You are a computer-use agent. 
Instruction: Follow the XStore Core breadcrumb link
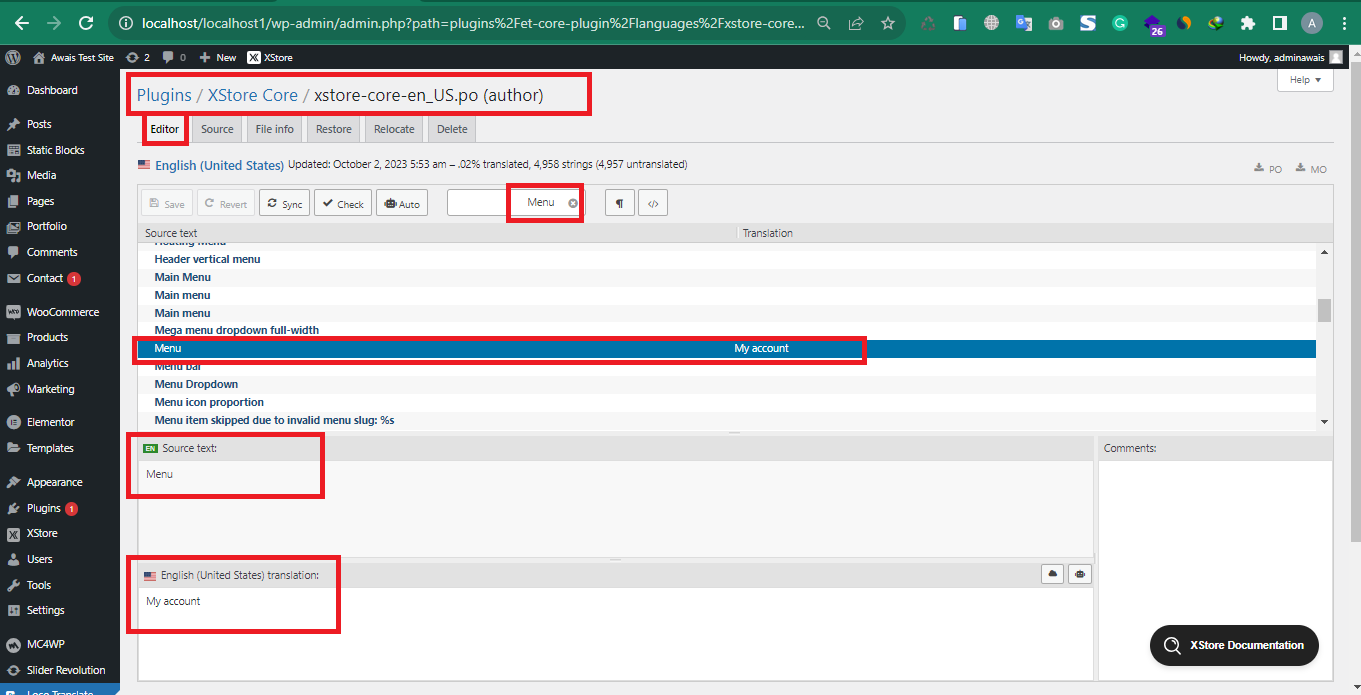[252, 95]
